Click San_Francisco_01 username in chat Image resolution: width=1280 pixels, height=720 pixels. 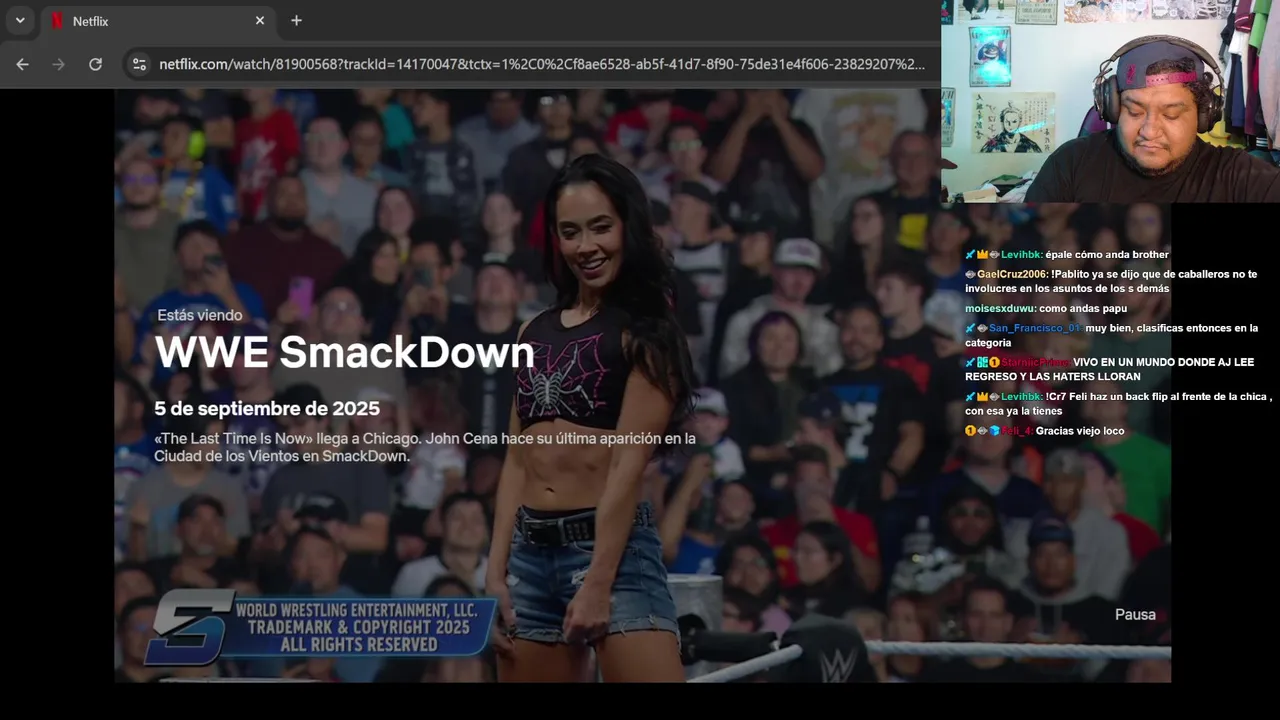(1035, 328)
